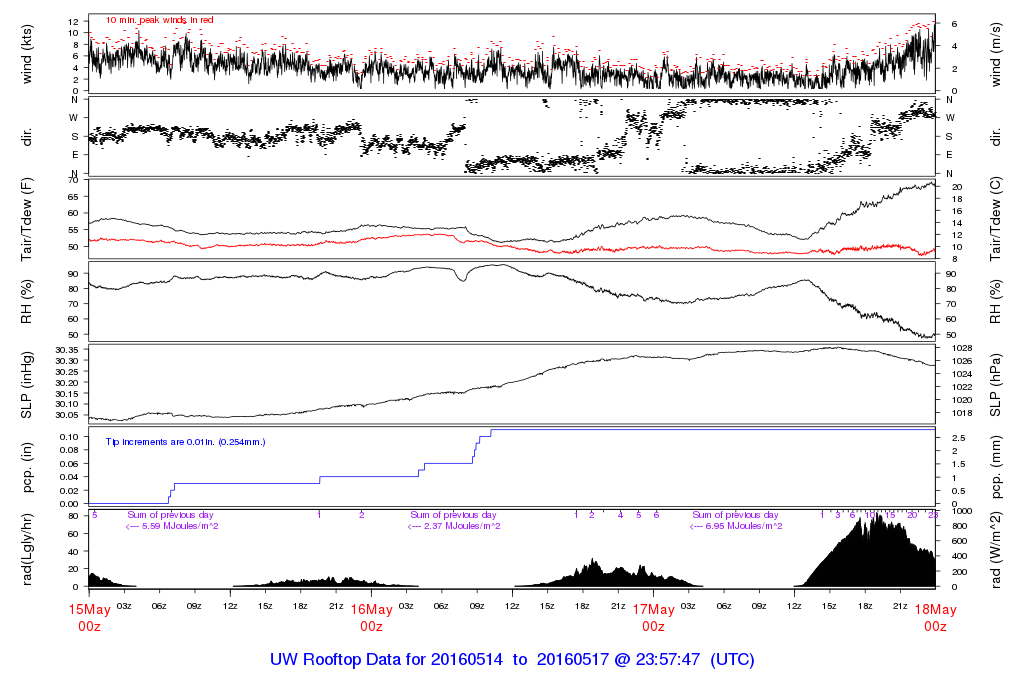Select the "rad (W/m^2)" axis label

[995, 550]
